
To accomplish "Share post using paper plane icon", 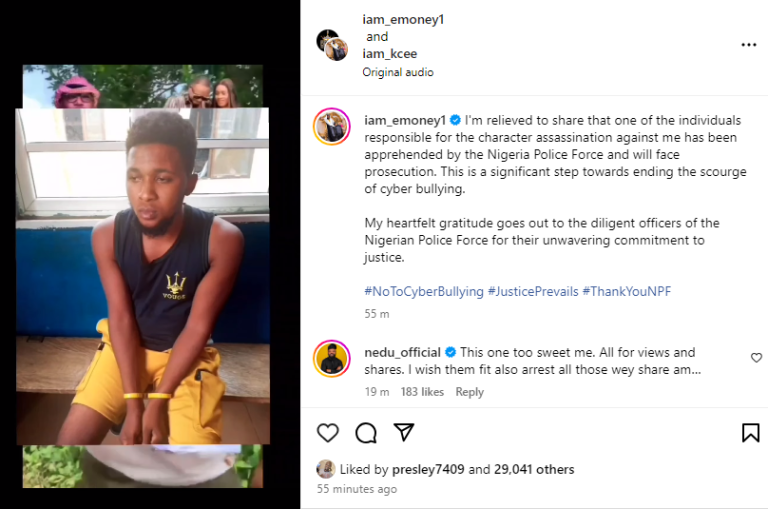I will (403, 432).
